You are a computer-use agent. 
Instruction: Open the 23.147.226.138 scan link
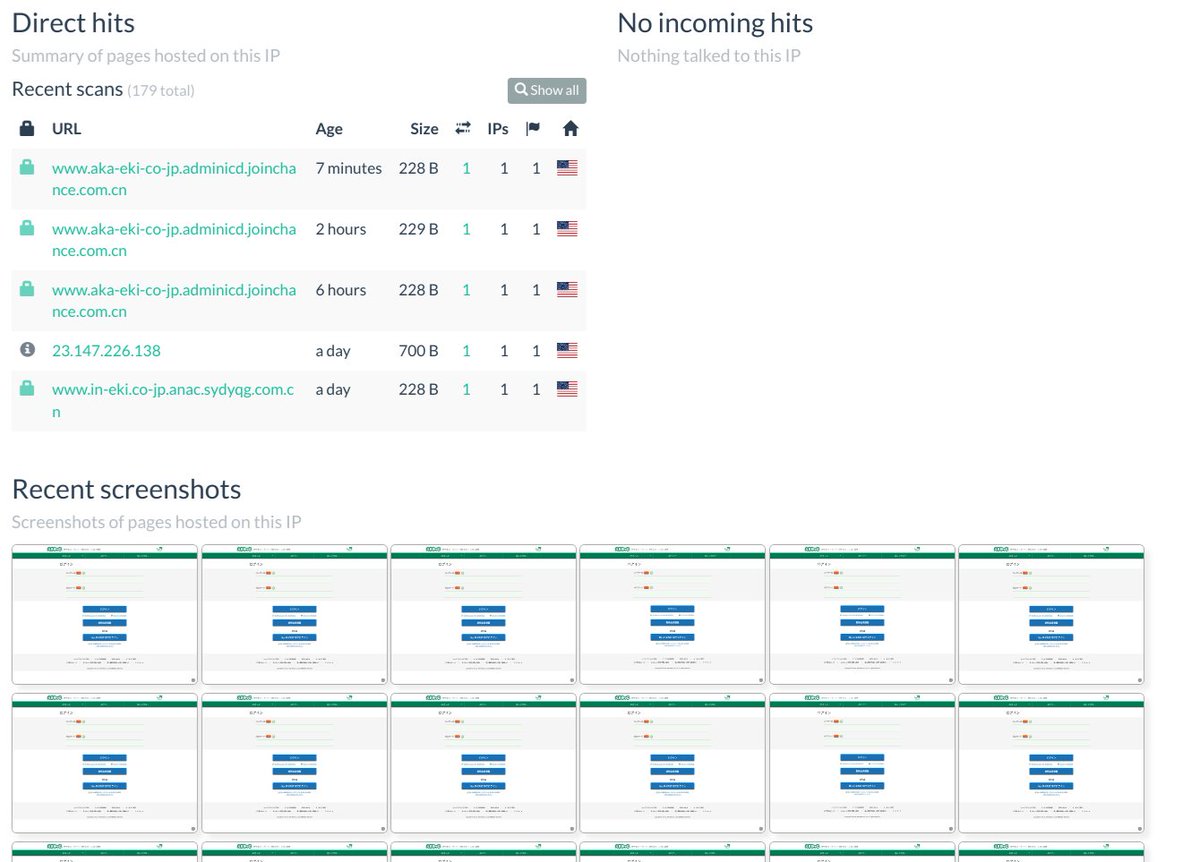[106, 351]
